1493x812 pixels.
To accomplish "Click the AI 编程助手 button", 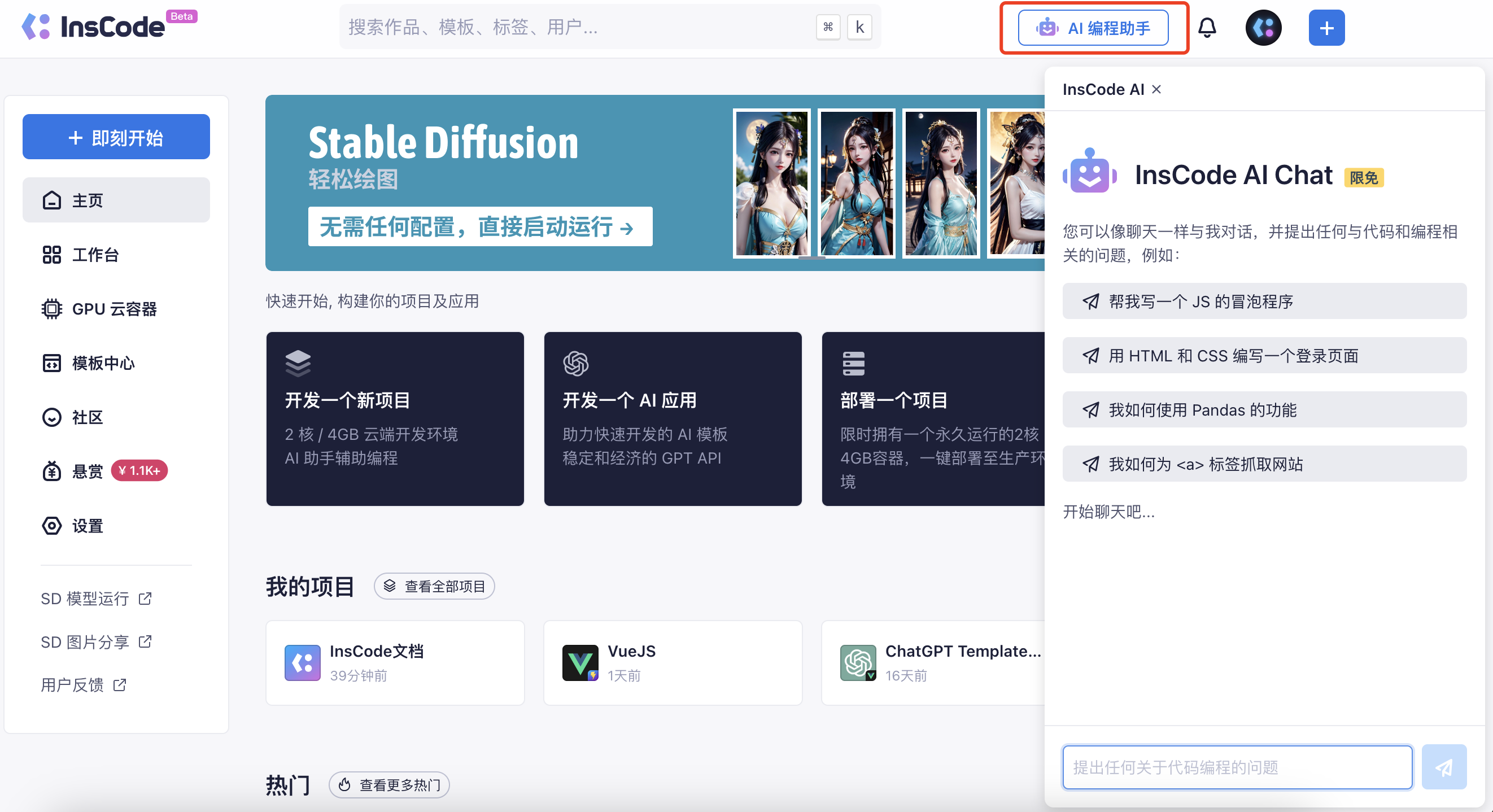I will coord(1093,28).
